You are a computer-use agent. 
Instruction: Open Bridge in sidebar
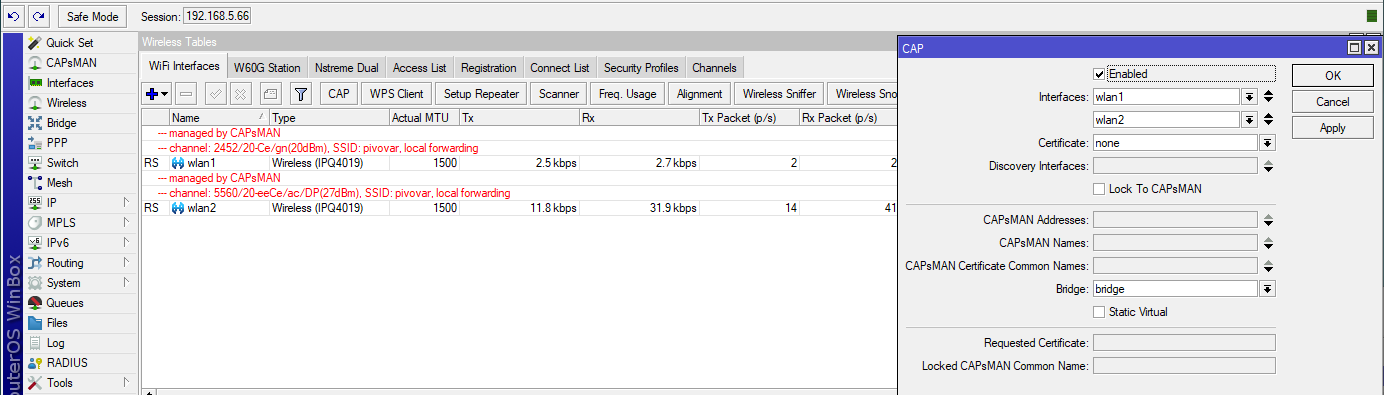[x=61, y=123]
